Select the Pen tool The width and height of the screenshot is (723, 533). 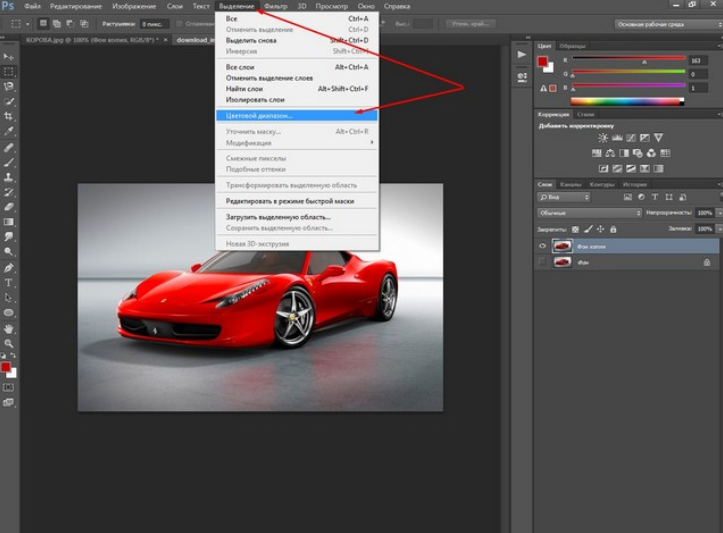8,268
